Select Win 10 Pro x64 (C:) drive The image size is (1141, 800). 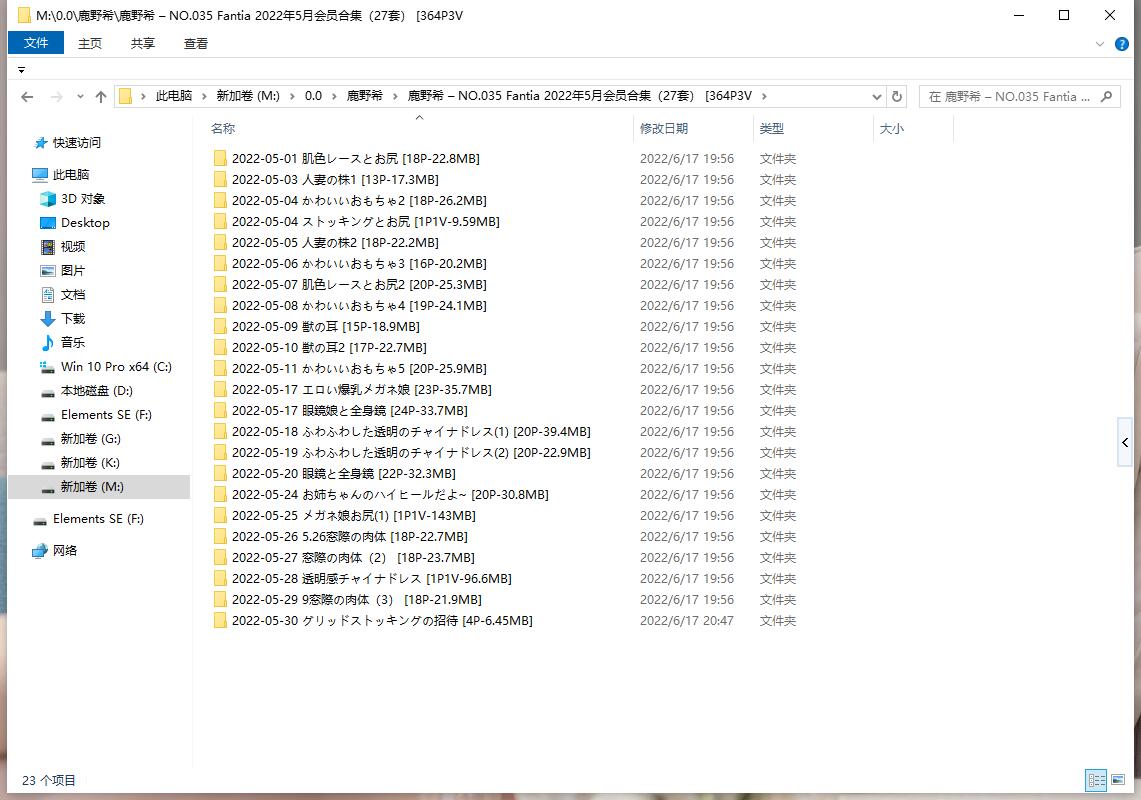click(115, 367)
